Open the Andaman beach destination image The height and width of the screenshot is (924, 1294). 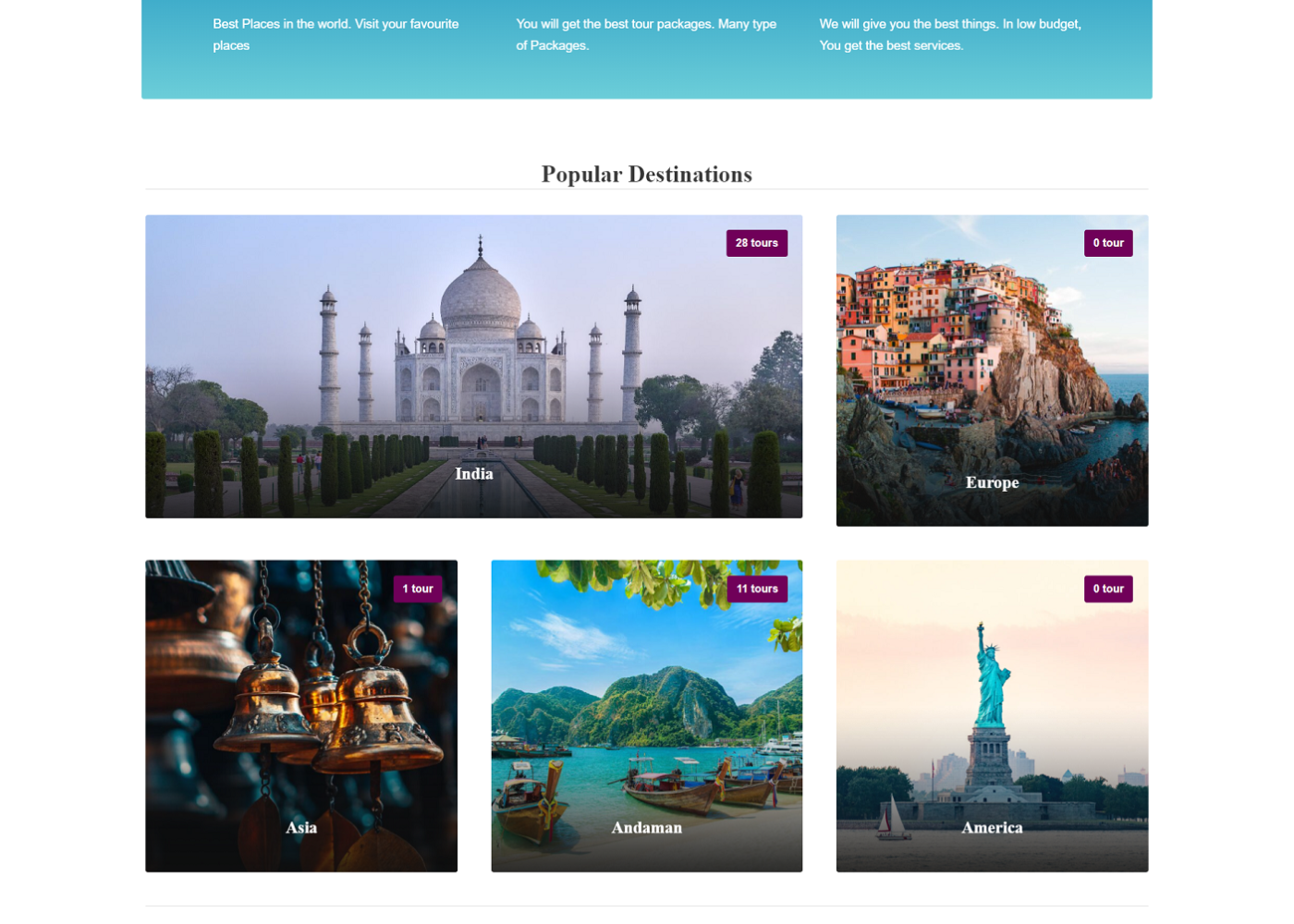pyautogui.click(x=646, y=715)
